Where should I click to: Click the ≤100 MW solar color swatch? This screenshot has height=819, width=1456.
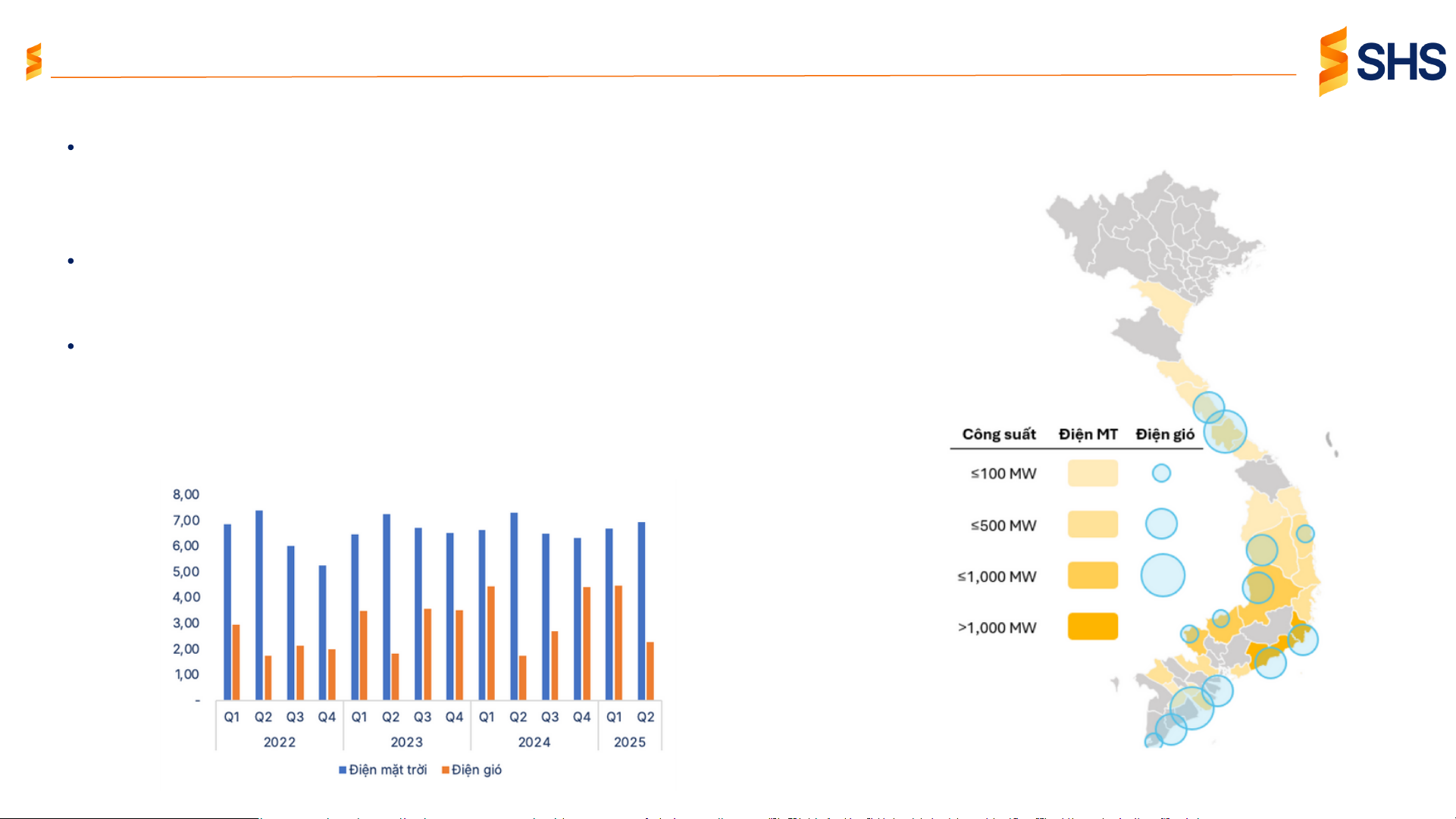coord(1092,474)
